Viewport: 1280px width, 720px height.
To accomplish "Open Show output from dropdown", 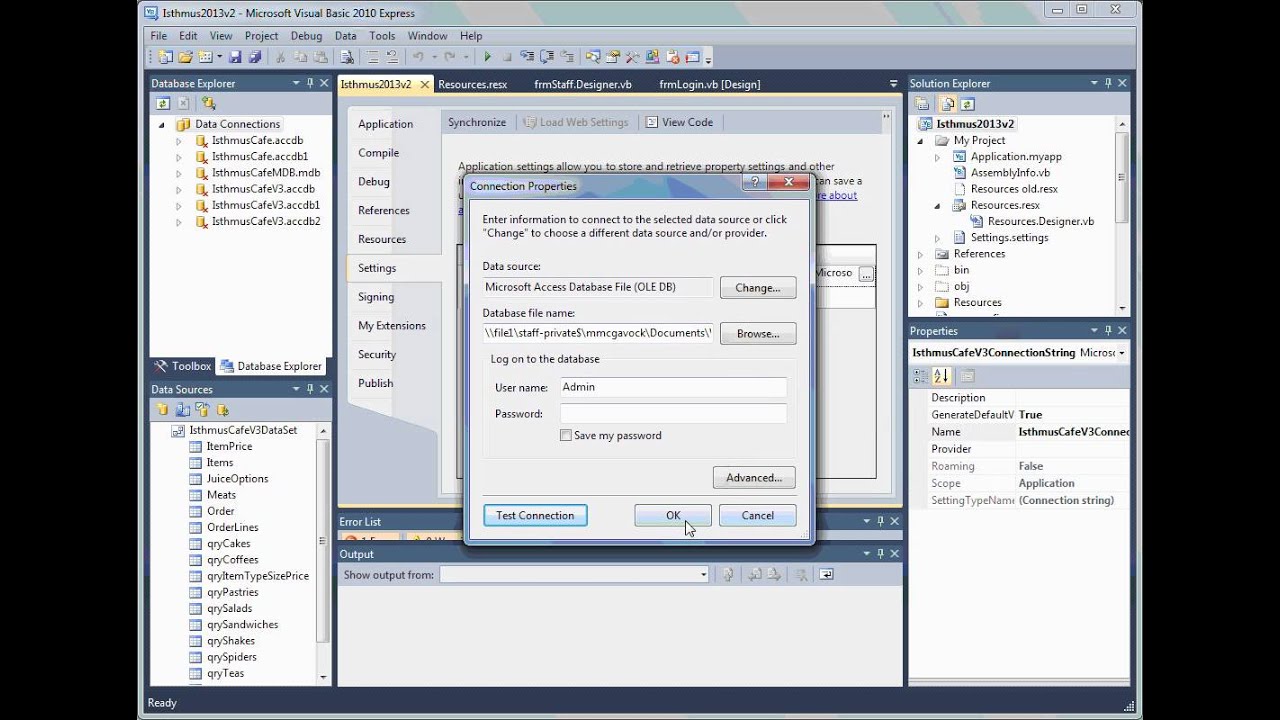I will 703,574.
